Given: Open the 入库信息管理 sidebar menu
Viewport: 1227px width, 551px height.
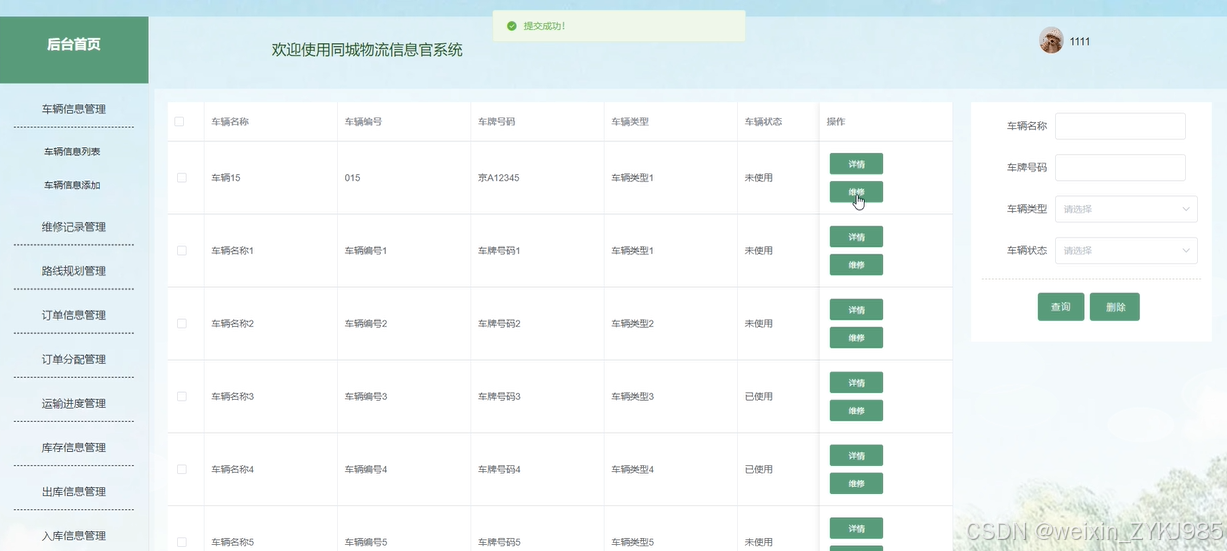Looking at the screenshot, I should [74, 535].
